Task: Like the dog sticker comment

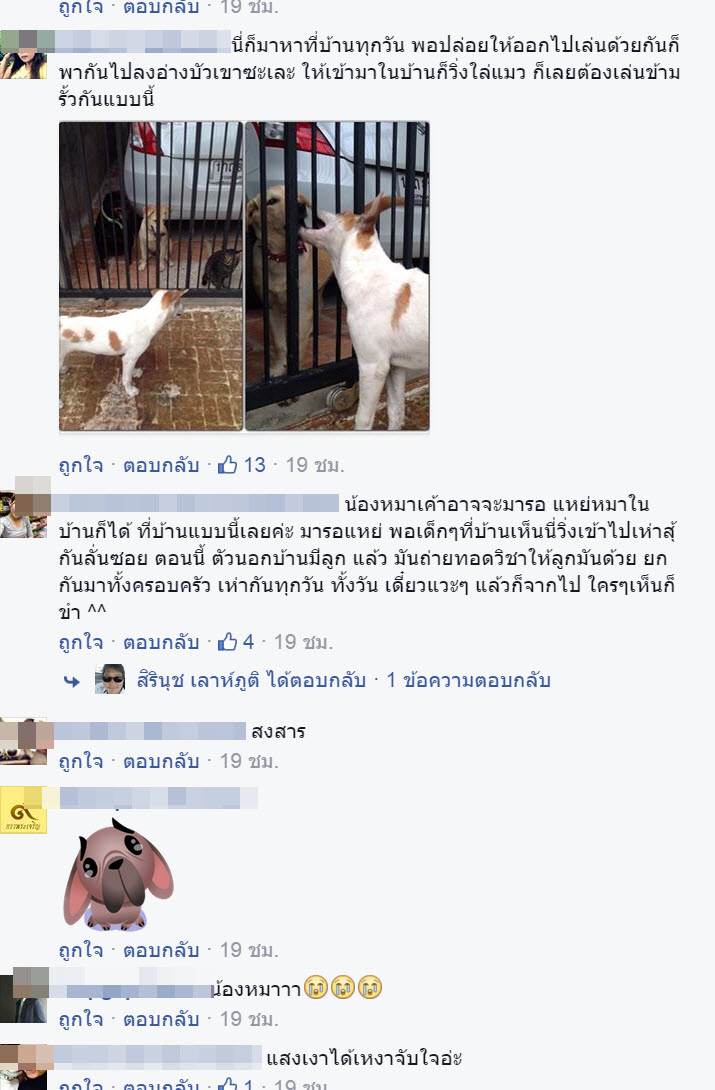Action: [x=81, y=950]
